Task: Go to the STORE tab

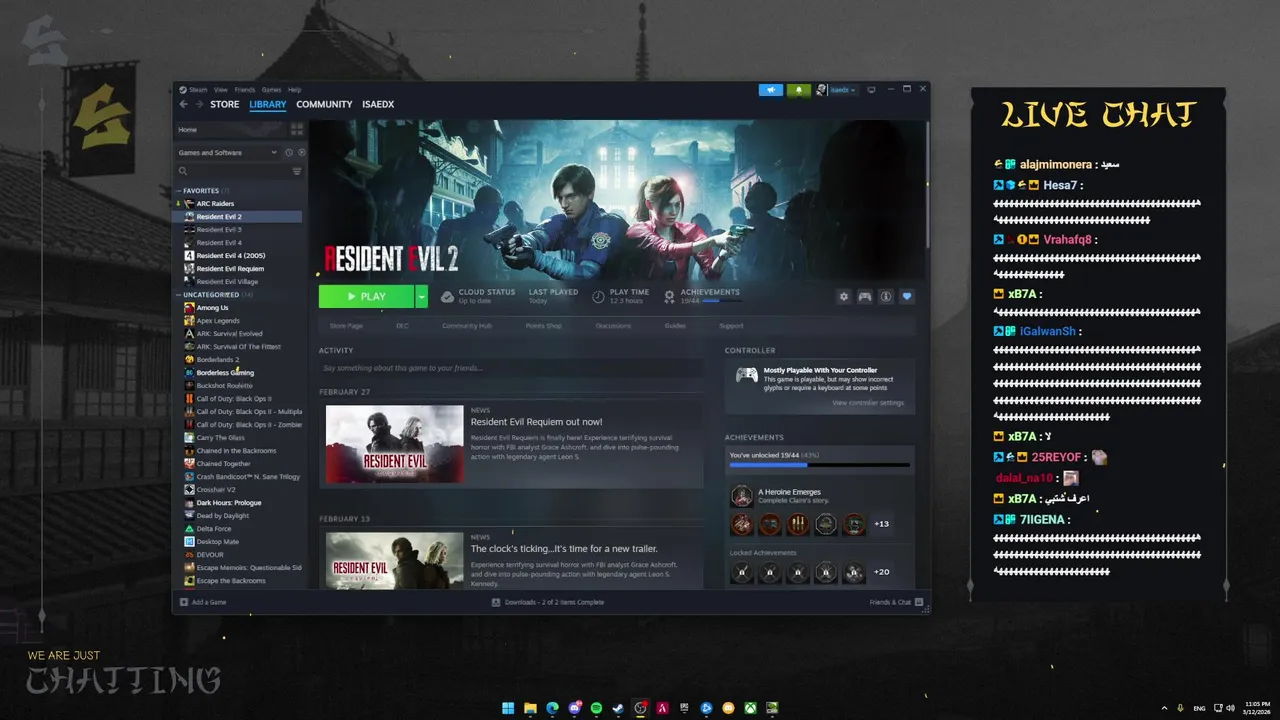Action: pyautogui.click(x=225, y=104)
